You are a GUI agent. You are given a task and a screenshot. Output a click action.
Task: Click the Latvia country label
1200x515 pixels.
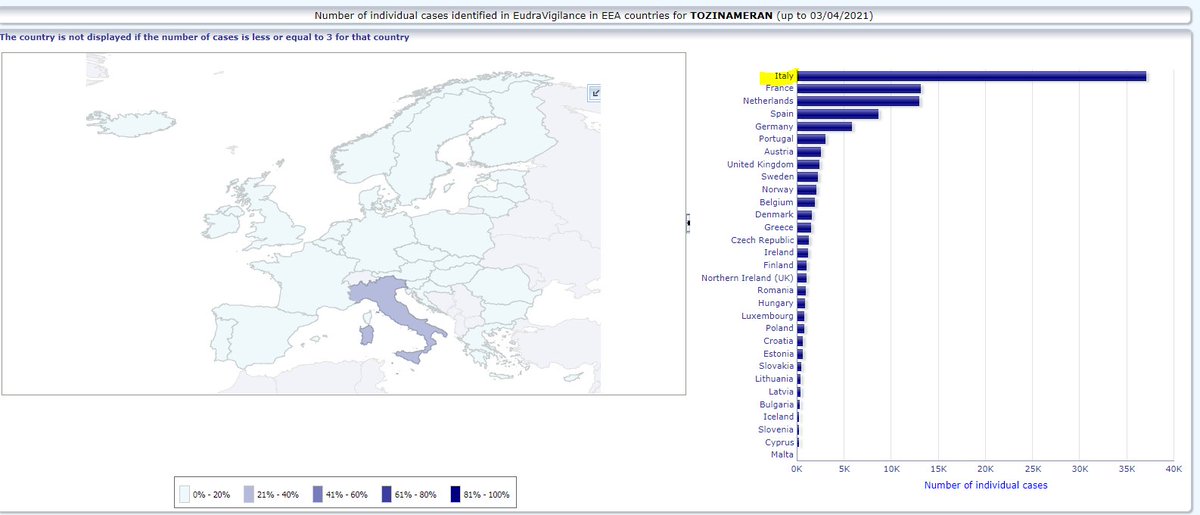pos(780,391)
